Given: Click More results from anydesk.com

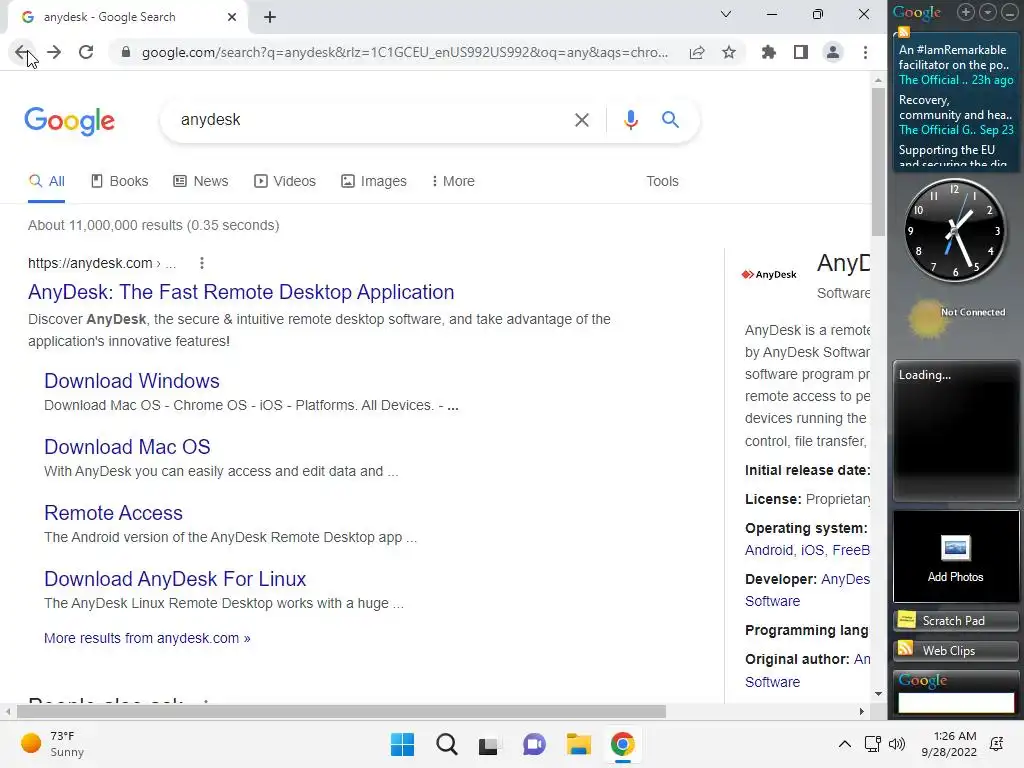Looking at the screenshot, I should pos(147,638).
